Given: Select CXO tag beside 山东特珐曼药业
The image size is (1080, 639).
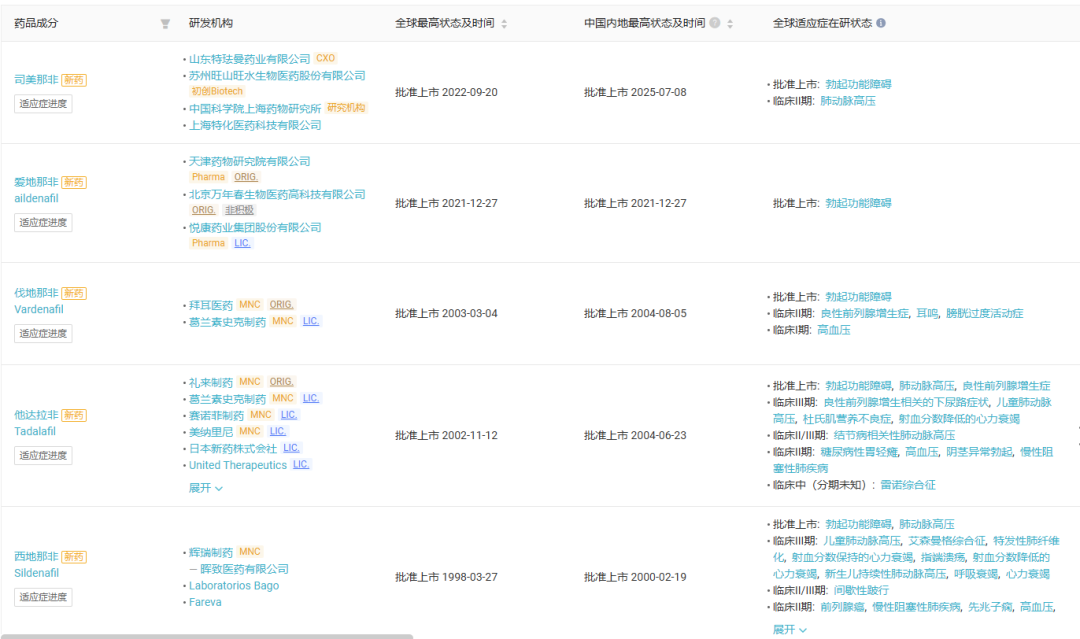Looking at the screenshot, I should coord(325,58).
